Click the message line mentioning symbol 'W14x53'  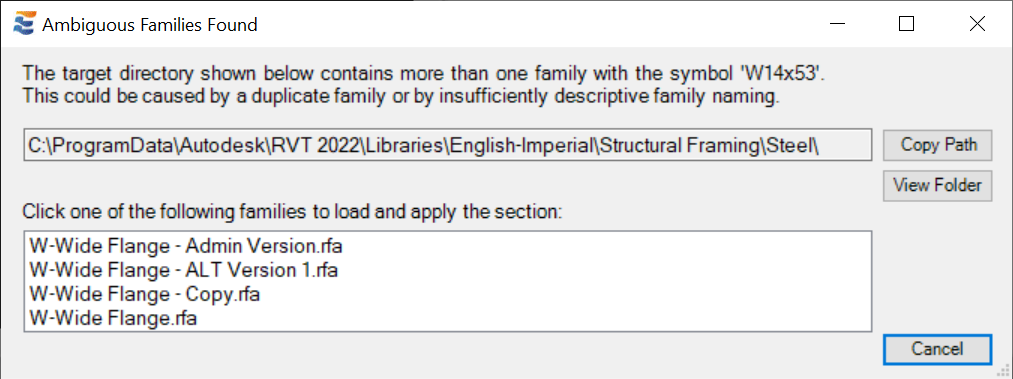[424, 72]
